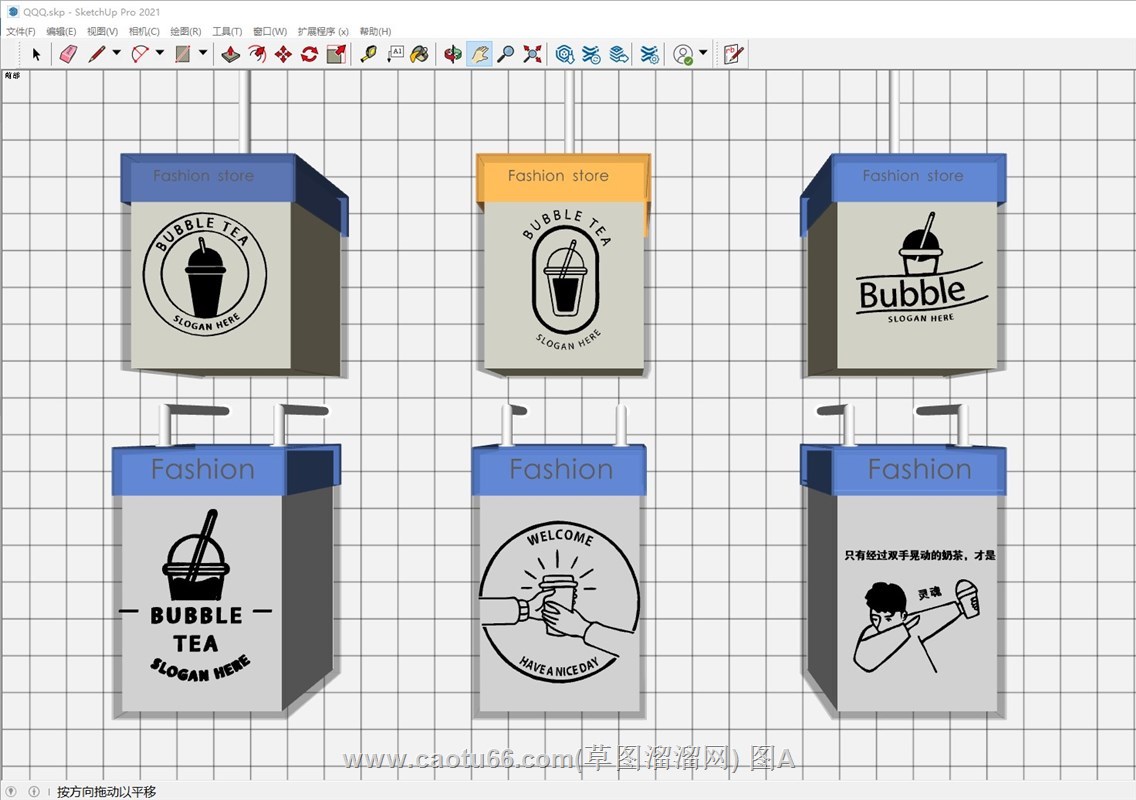
Task: Click the geolocation status bar icon
Action: coord(12,791)
